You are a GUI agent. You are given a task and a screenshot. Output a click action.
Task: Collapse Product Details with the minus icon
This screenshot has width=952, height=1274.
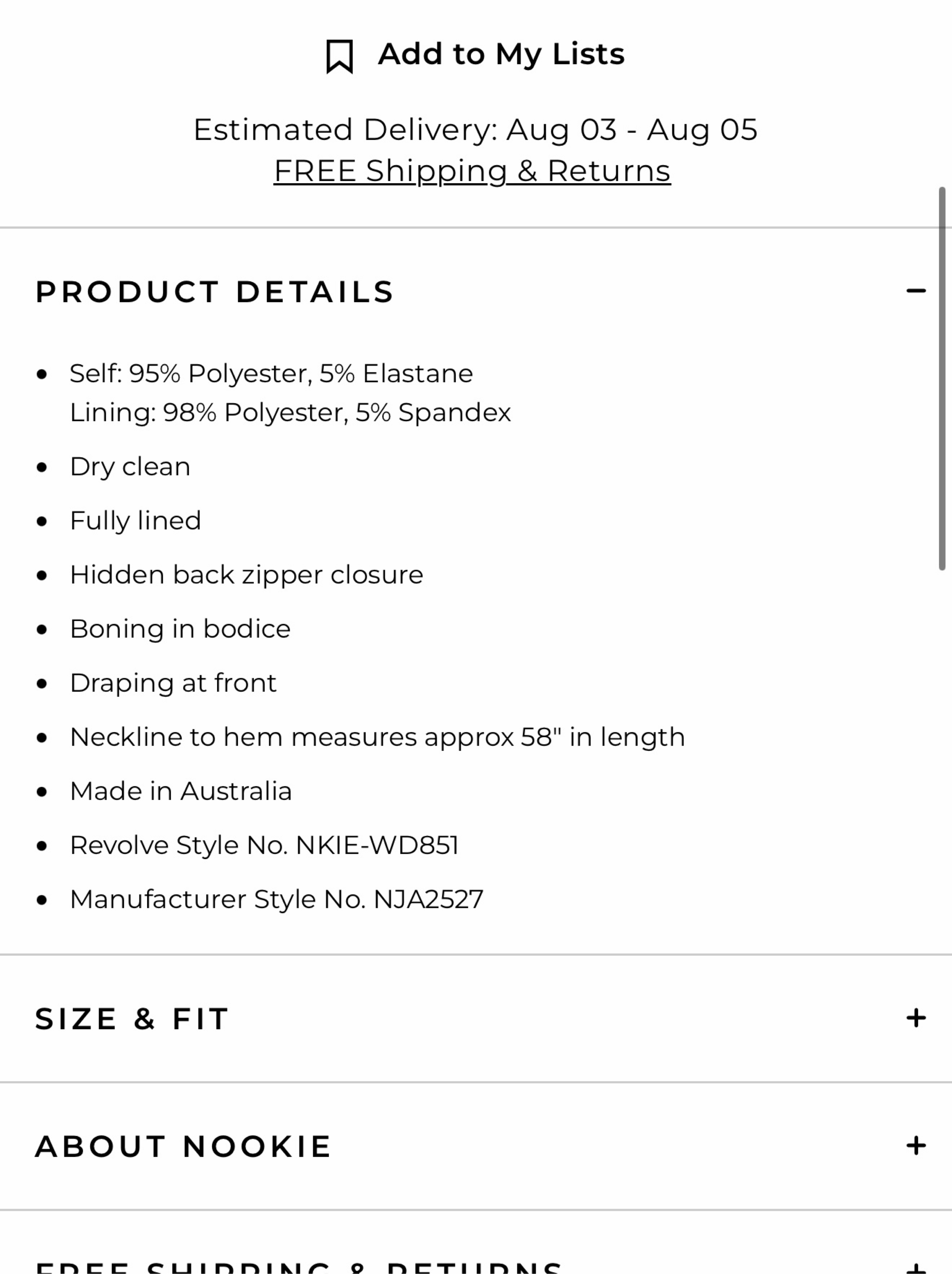[x=916, y=291]
